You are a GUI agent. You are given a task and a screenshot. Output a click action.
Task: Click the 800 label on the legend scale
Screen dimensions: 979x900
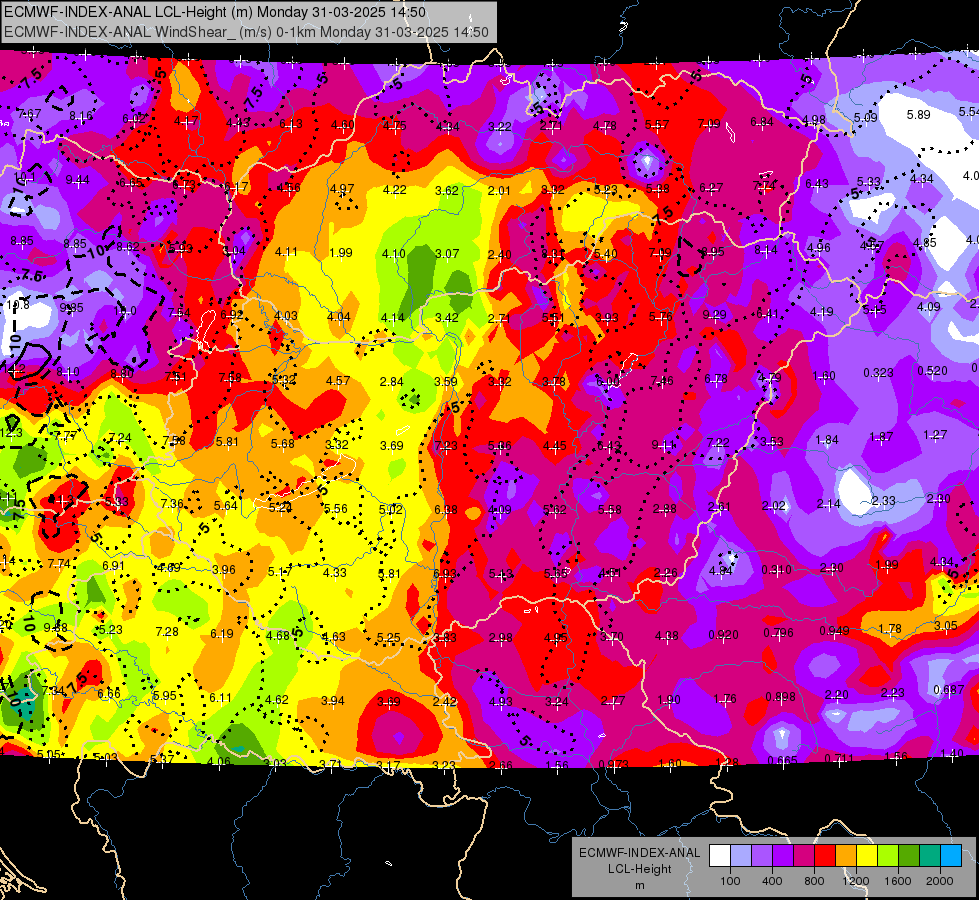[814, 881]
